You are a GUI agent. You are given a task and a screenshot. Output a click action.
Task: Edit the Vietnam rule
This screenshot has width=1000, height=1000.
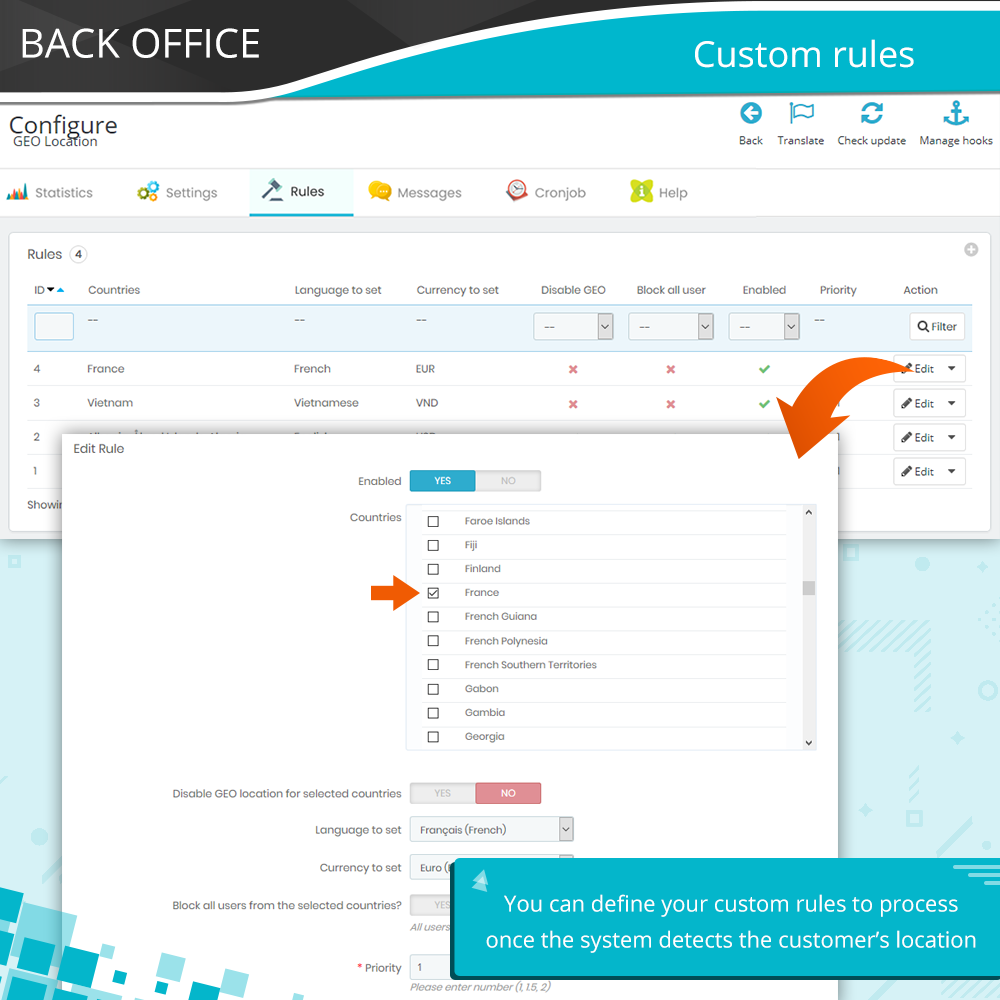coord(917,404)
